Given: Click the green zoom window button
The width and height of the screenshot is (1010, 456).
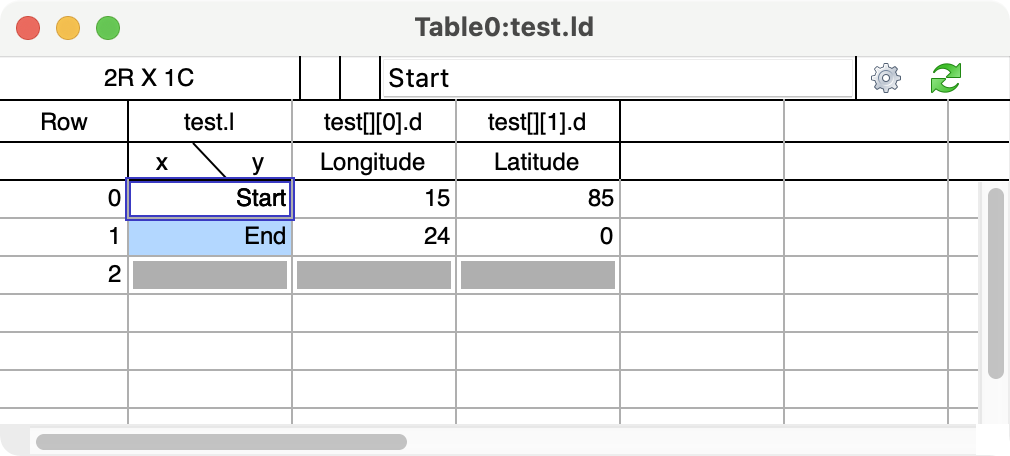Looking at the screenshot, I should coord(108,28).
